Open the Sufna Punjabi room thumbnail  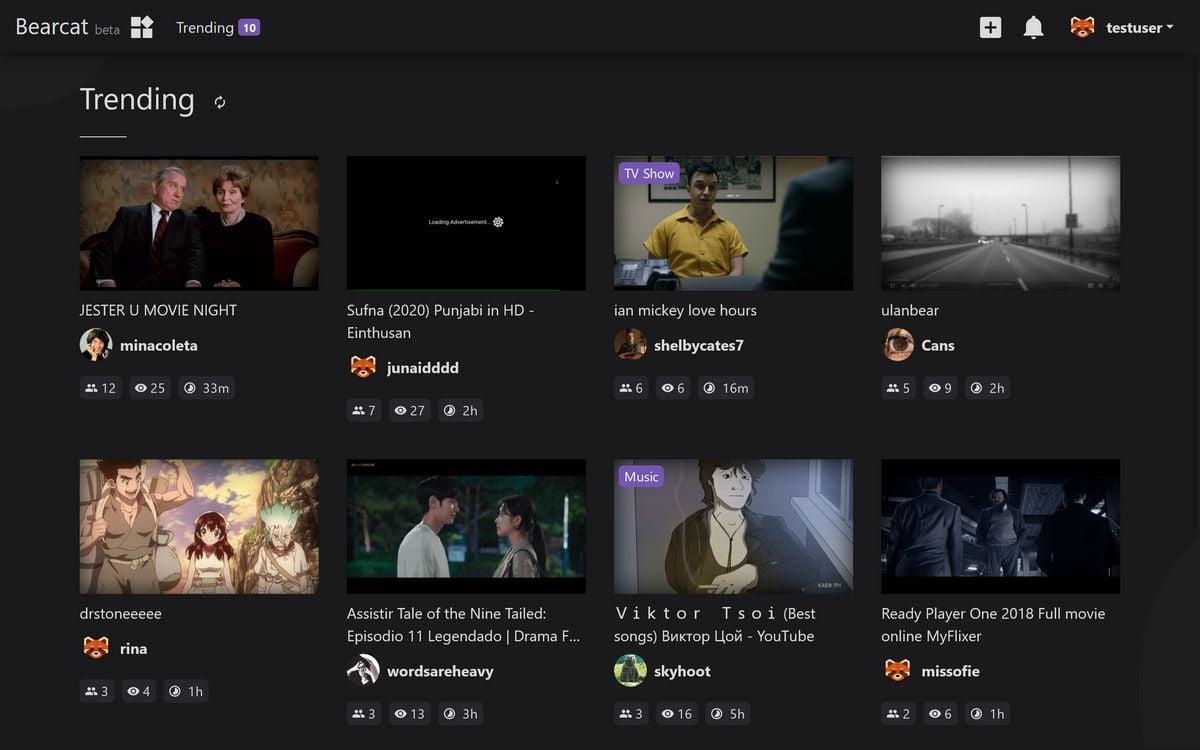[466, 223]
